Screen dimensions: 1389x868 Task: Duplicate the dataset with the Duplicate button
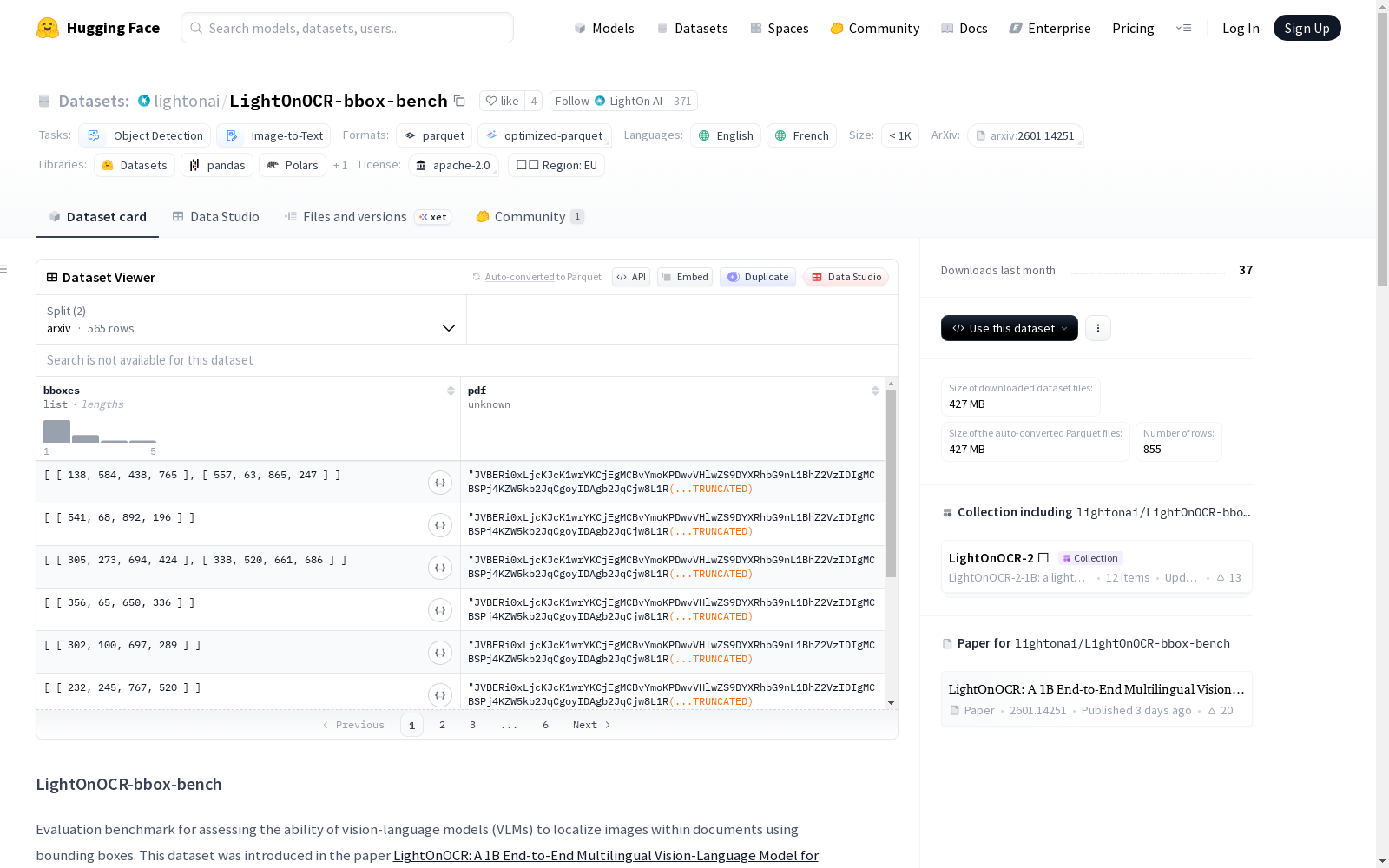pos(758,277)
